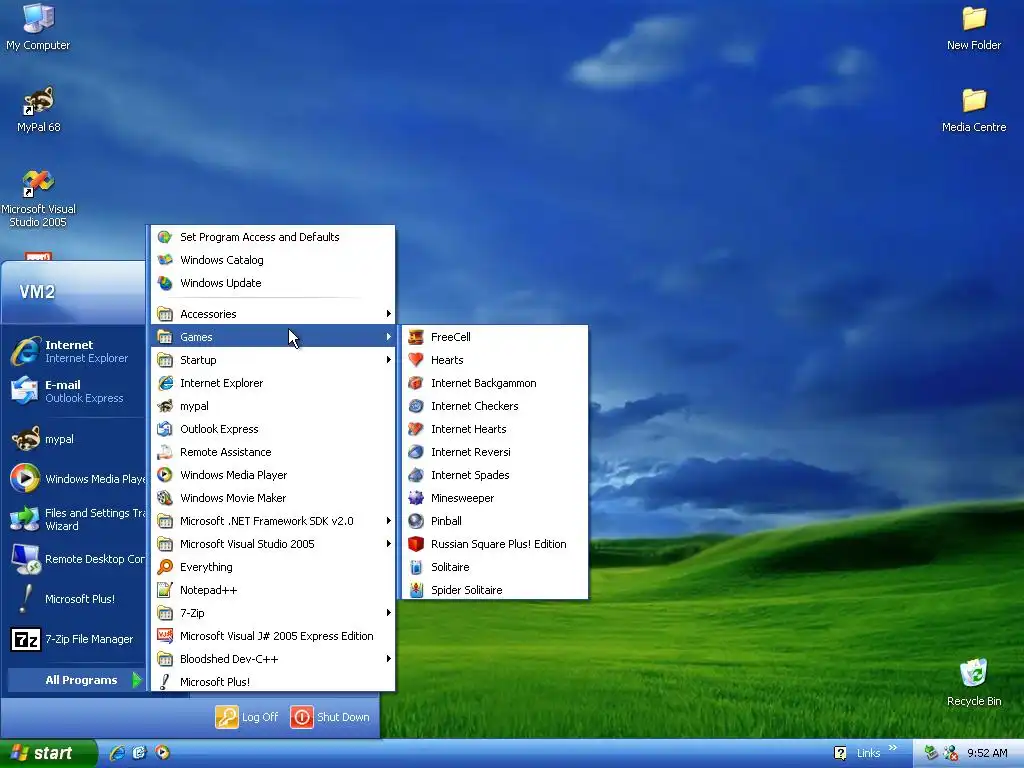Expand Microsoft .NET Framework SDK v2.0 submenu
Viewport: 1024px width, 768px height.
tap(273, 521)
